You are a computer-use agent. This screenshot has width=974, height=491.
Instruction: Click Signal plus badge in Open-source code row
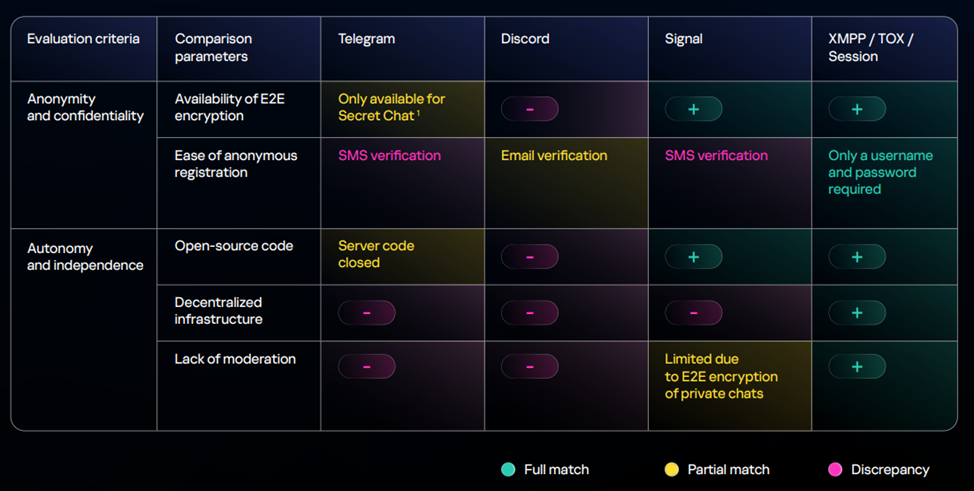[x=693, y=257]
